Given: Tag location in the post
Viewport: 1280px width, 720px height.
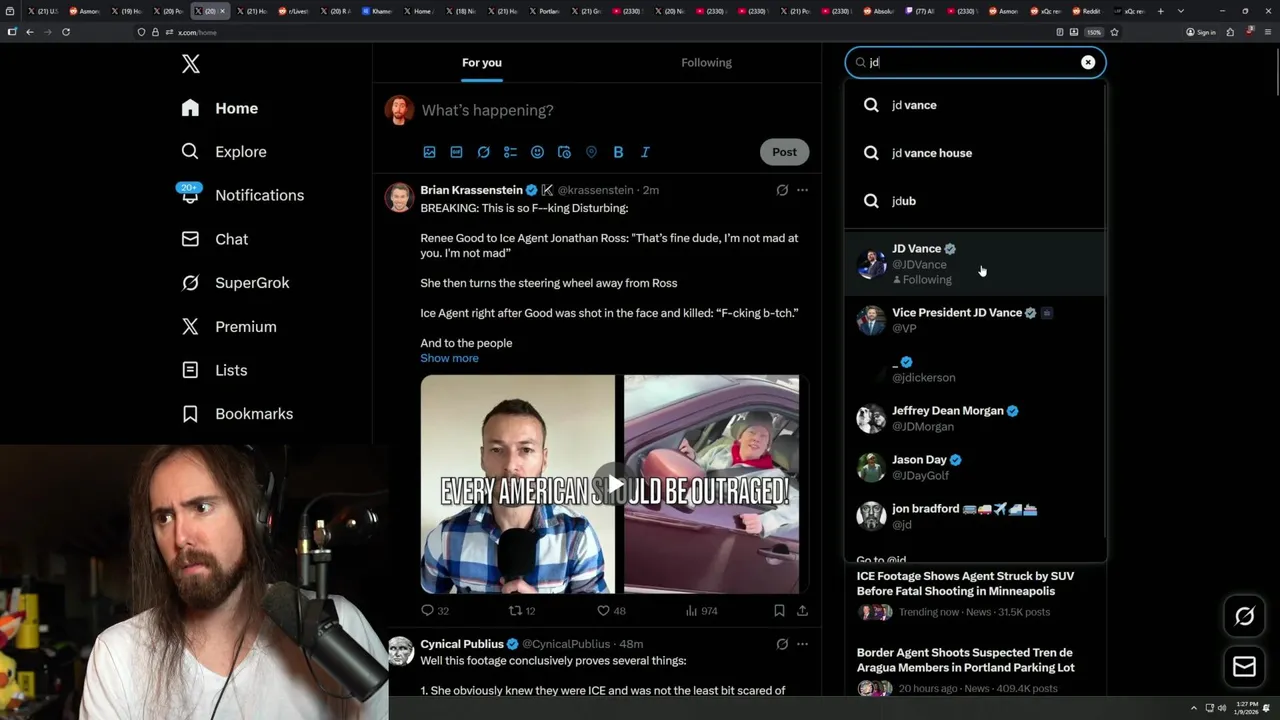Looking at the screenshot, I should pyautogui.click(x=591, y=152).
